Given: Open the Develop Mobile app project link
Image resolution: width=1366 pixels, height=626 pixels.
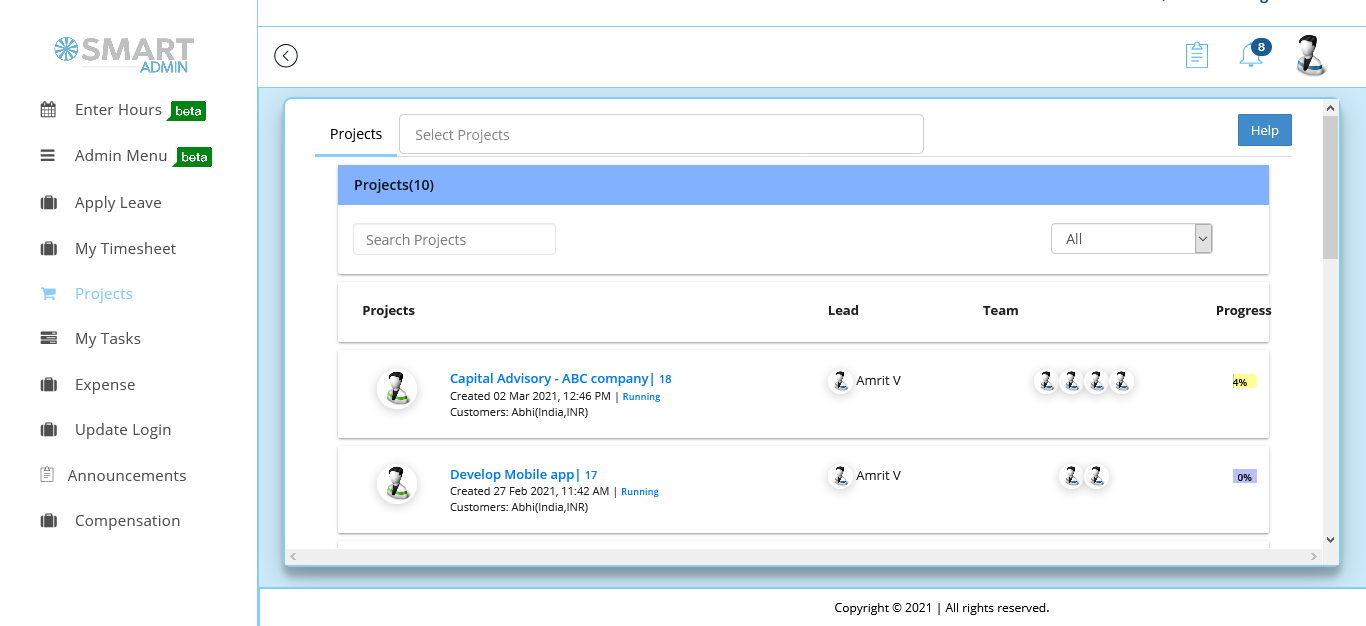Looking at the screenshot, I should (514, 475).
